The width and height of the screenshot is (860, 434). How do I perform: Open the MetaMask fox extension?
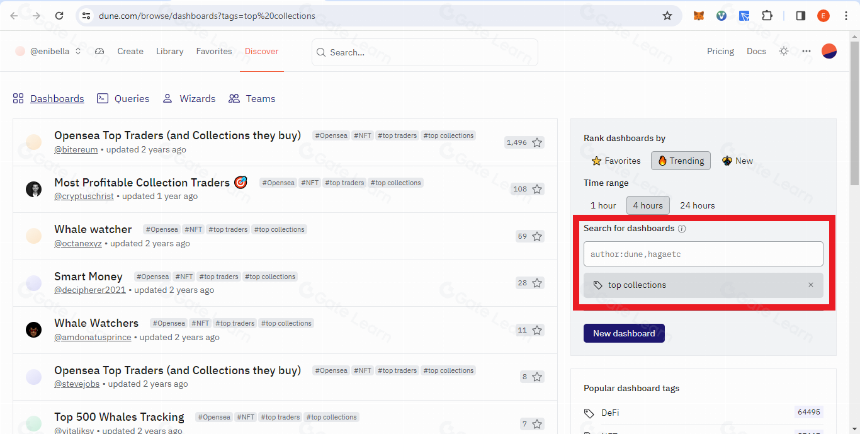pyautogui.click(x=698, y=16)
